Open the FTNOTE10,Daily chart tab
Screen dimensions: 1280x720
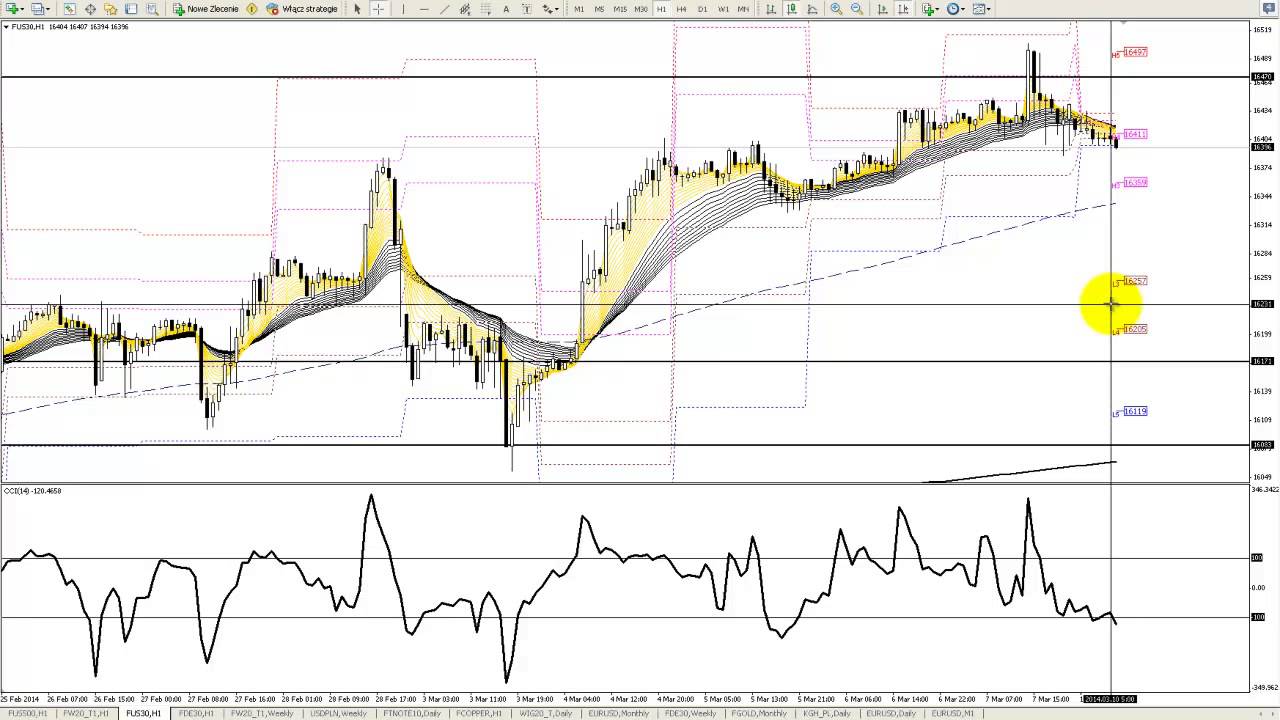click(x=411, y=713)
